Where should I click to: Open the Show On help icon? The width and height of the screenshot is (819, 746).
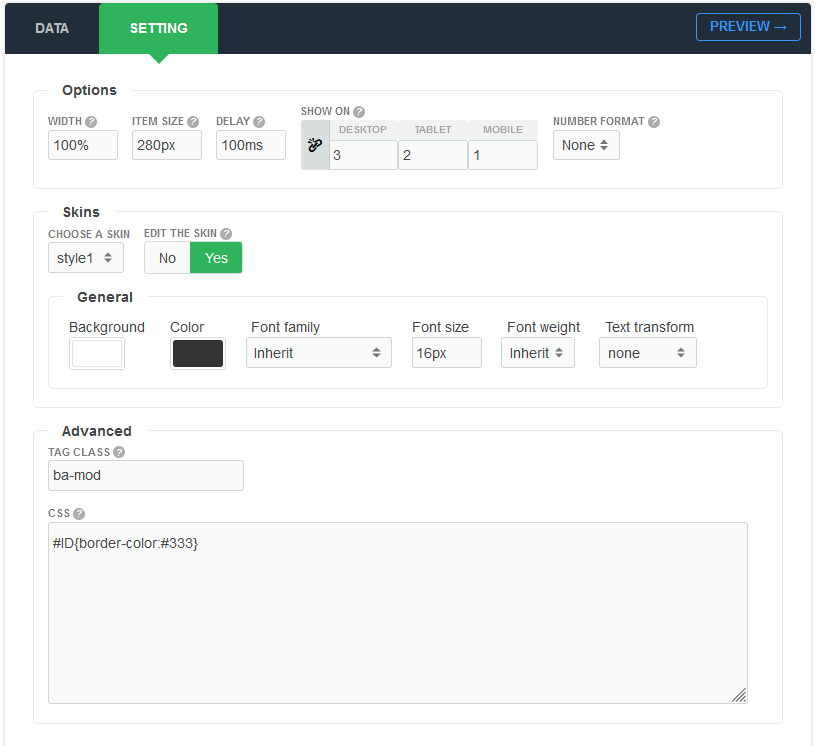(x=359, y=112)
